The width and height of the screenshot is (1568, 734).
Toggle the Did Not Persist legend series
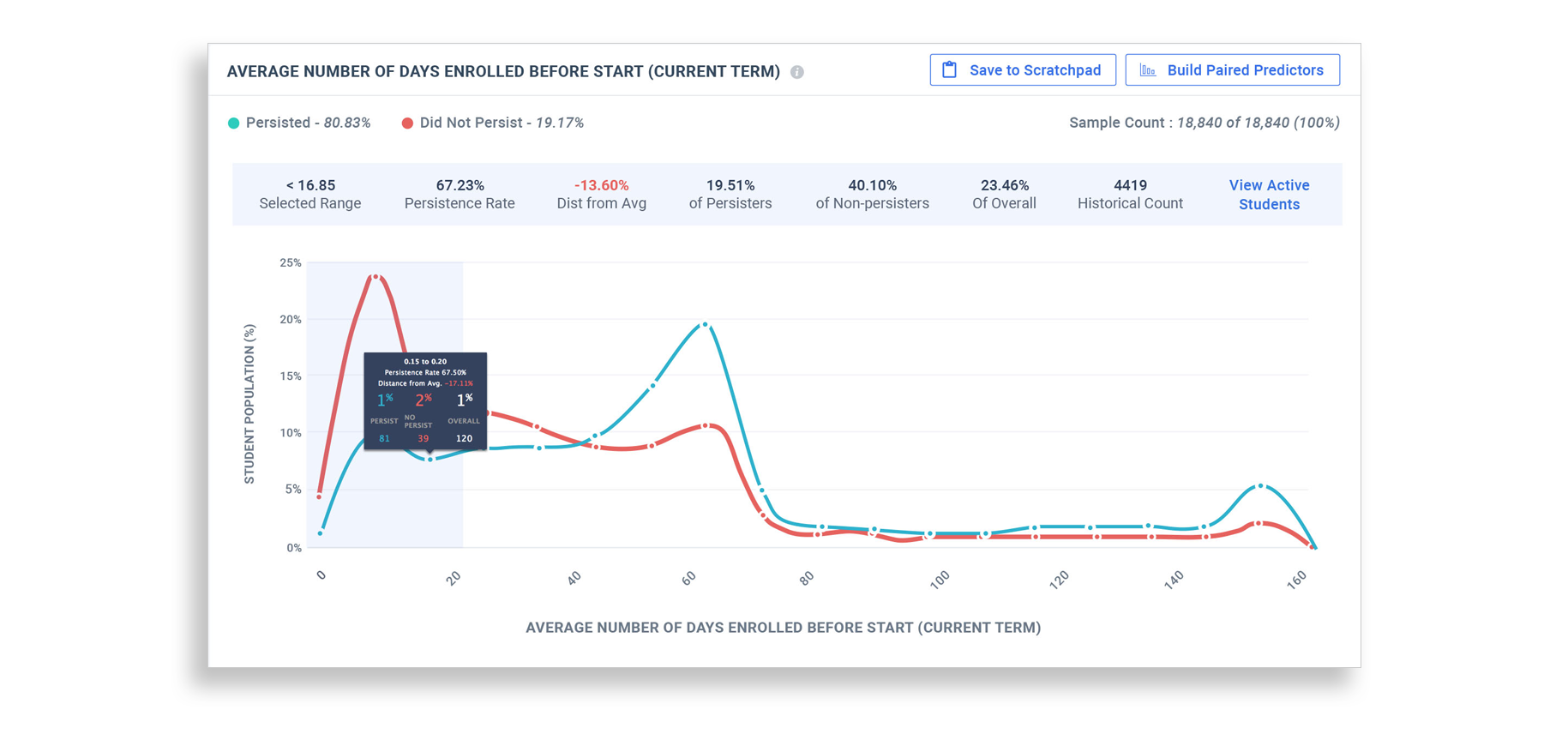[x=493, y=123]
